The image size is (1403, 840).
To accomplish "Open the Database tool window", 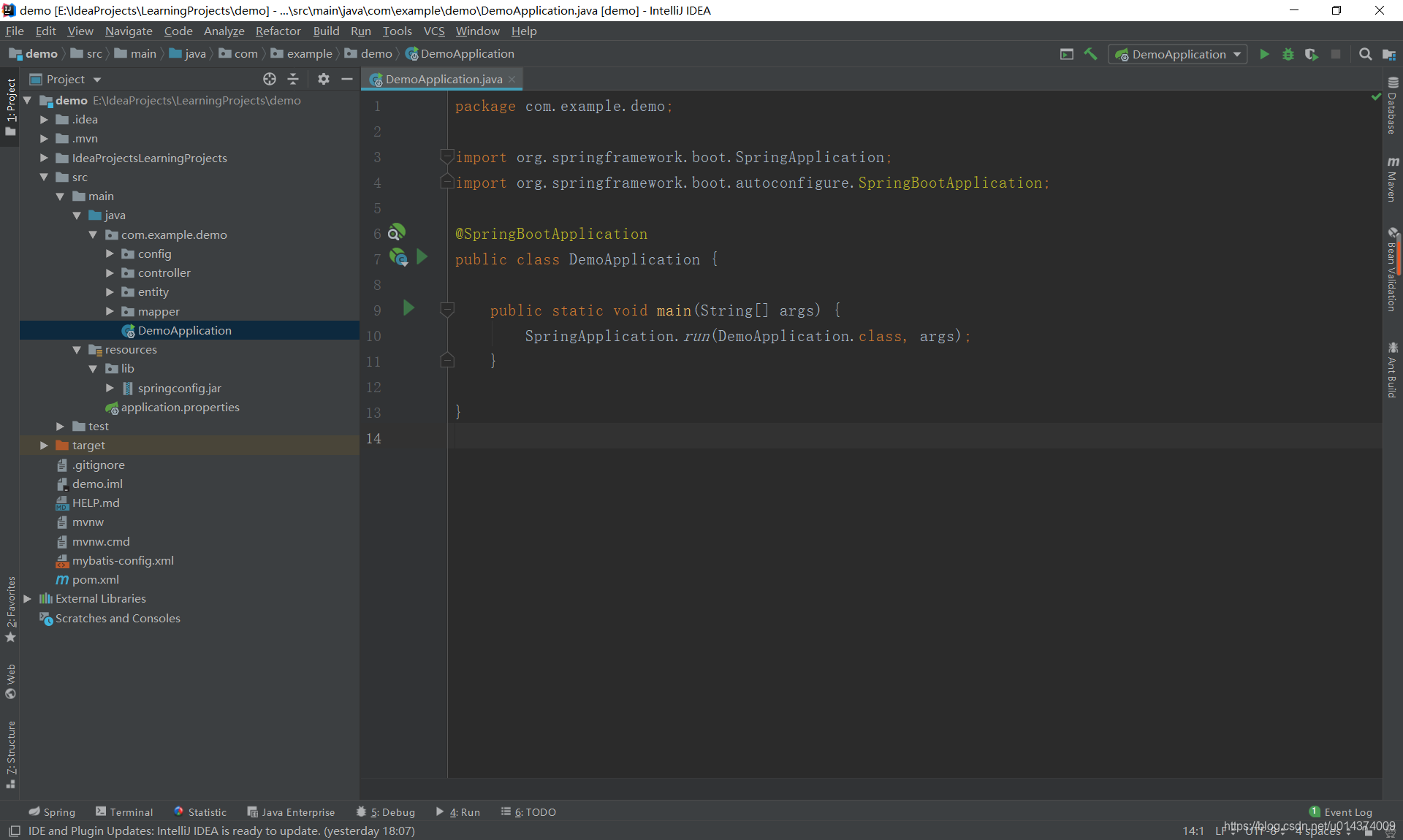I will (x=1393, y=106).
